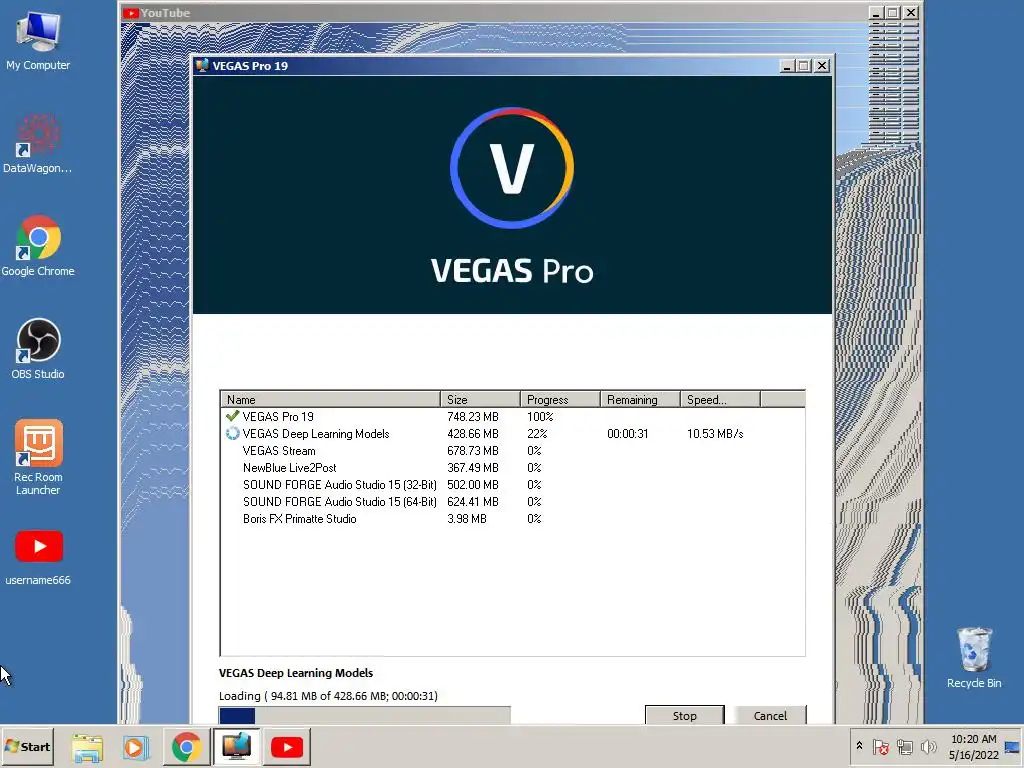The image size is (1024, 768).
Task: Click the Loading status text
Action: click(328, 696)
